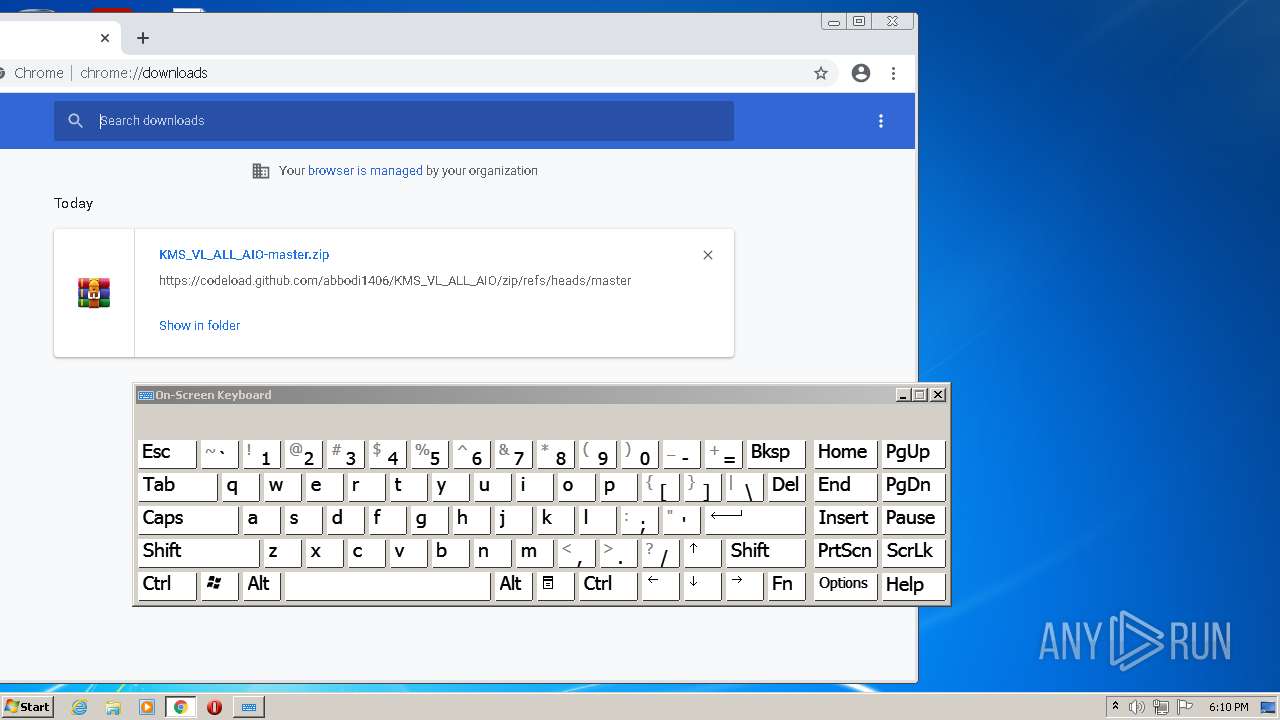Select On-Screen Keyboard taskbar button

[249, 707]
